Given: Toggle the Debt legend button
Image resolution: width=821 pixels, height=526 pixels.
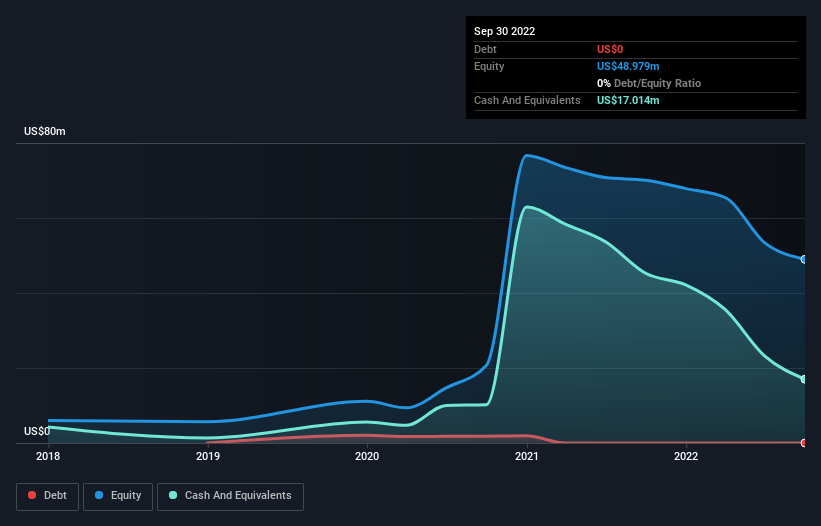Looking at the screenshot, I should 48,496.
